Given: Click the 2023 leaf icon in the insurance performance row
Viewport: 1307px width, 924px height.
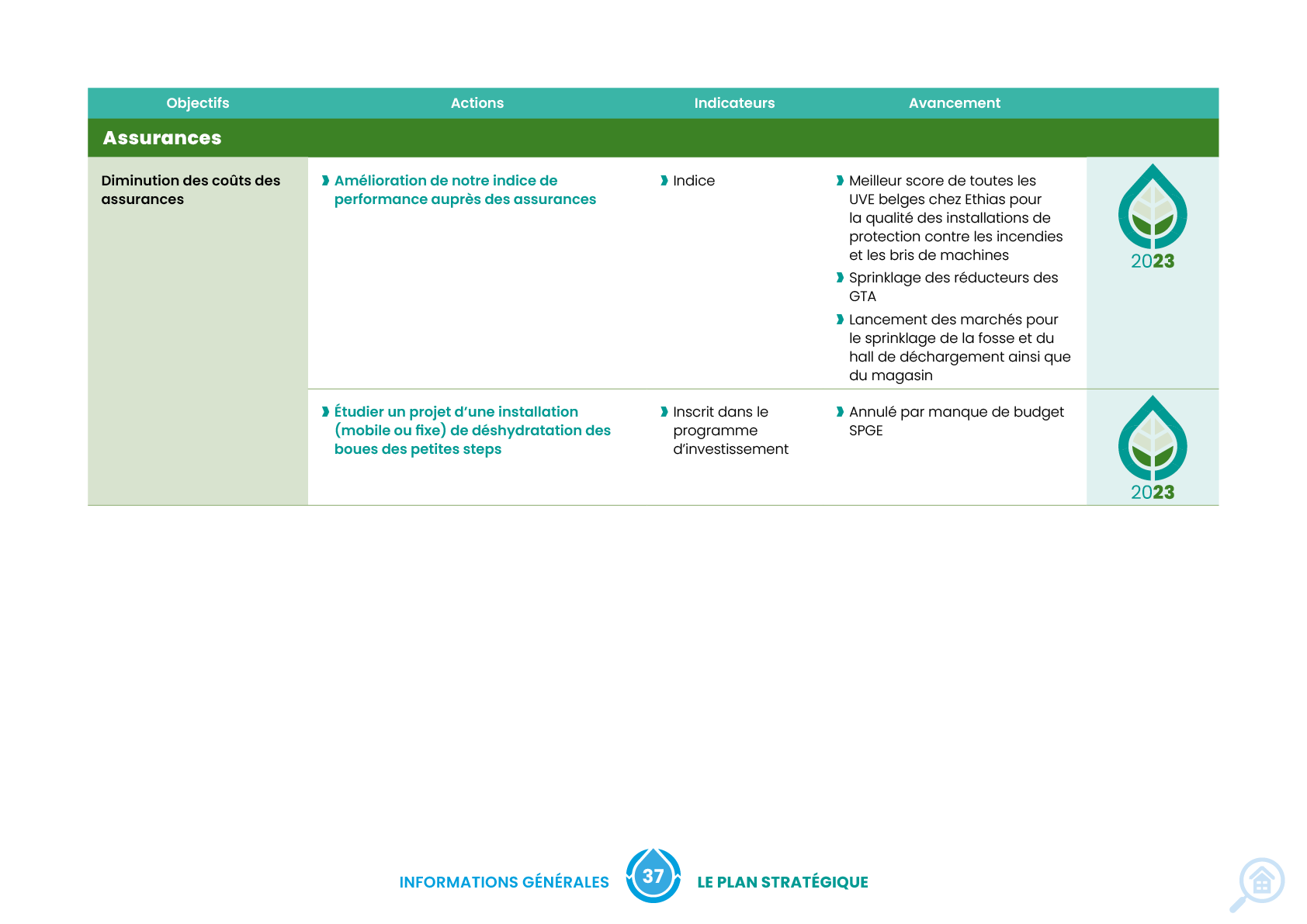Looking at the screenshot, I should (x=1152, y=216).
